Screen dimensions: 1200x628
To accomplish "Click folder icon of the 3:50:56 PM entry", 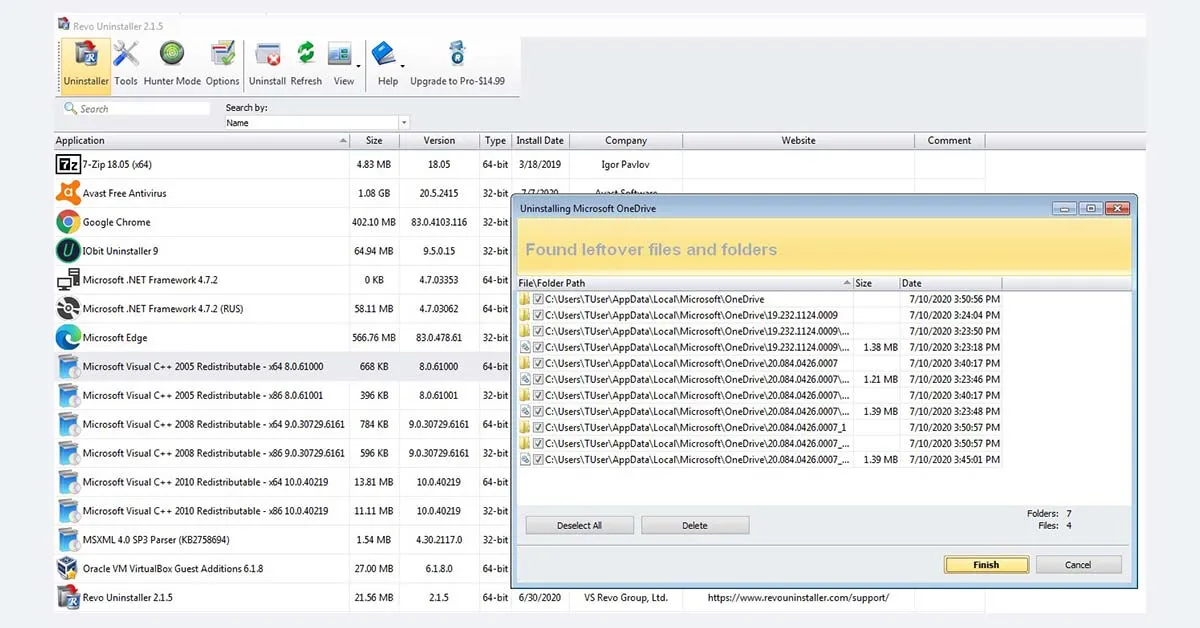I will coord(525,299).
